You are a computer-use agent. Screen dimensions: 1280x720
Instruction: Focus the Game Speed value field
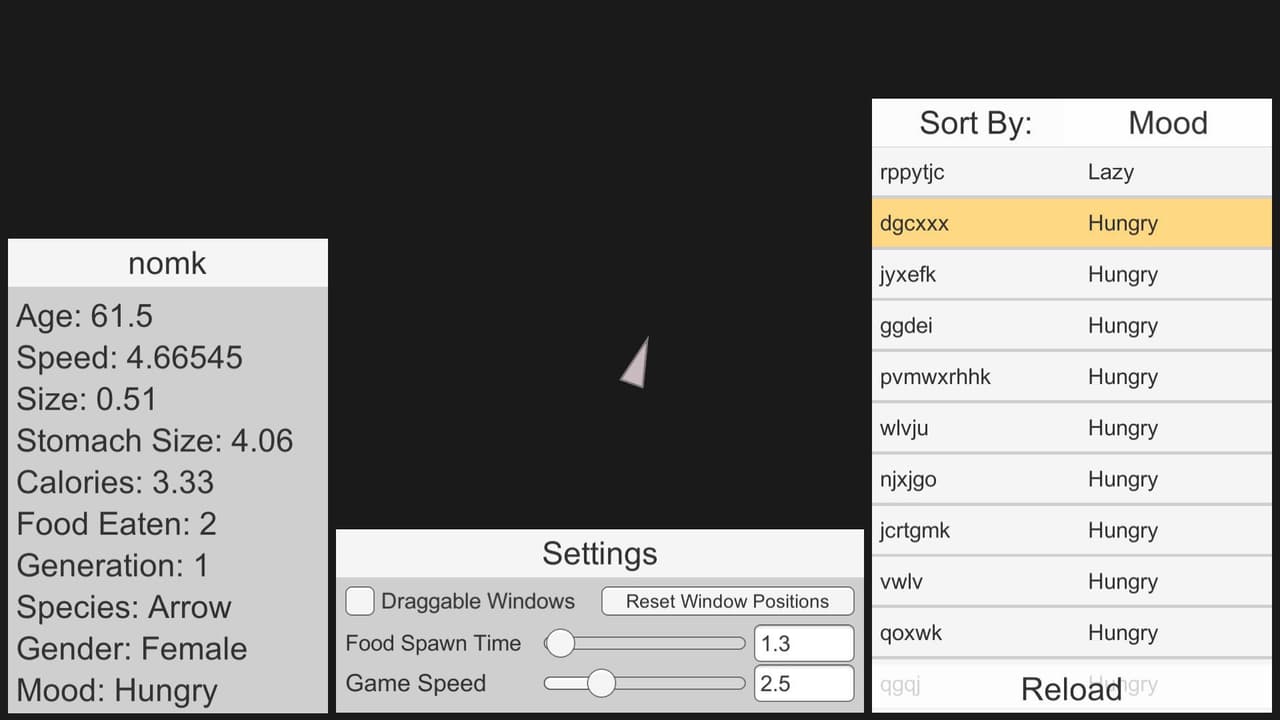tap(804, 683)
